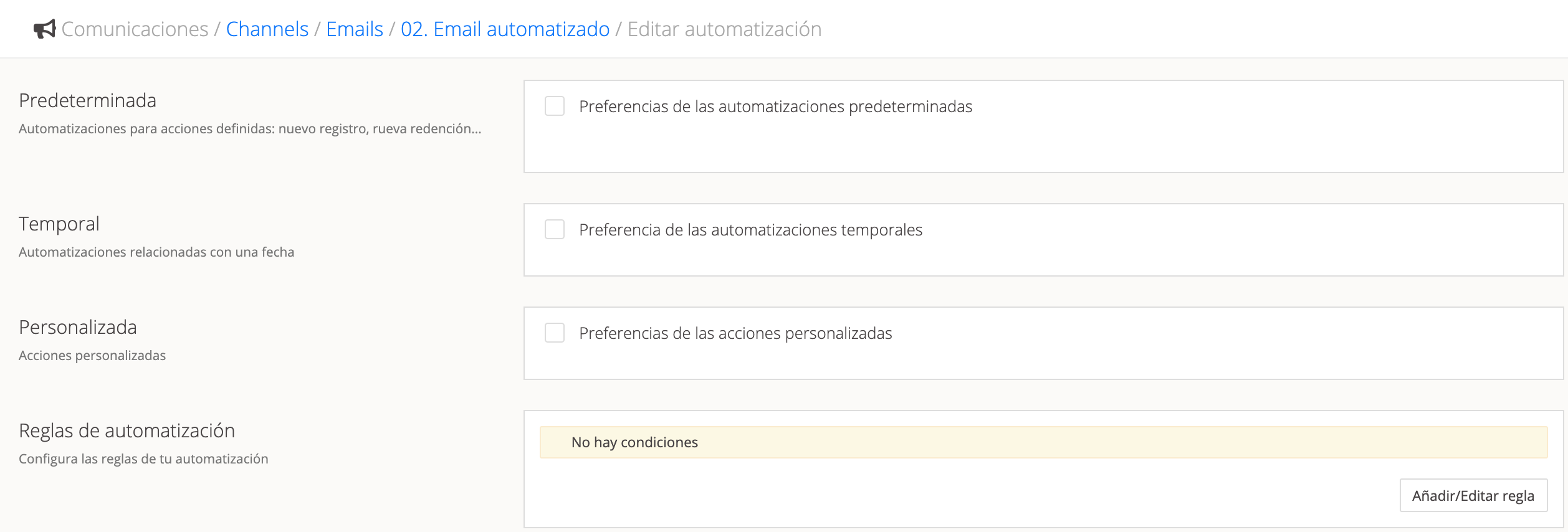Go to the Channels breadcrumb link
This screenshot has width=1568, height=532.
(x=267, y=29)
